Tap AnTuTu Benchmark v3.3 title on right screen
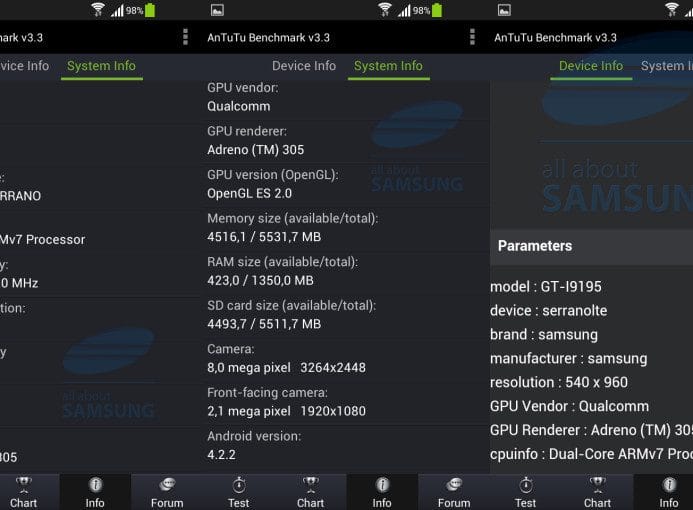 tap(555, 38)
